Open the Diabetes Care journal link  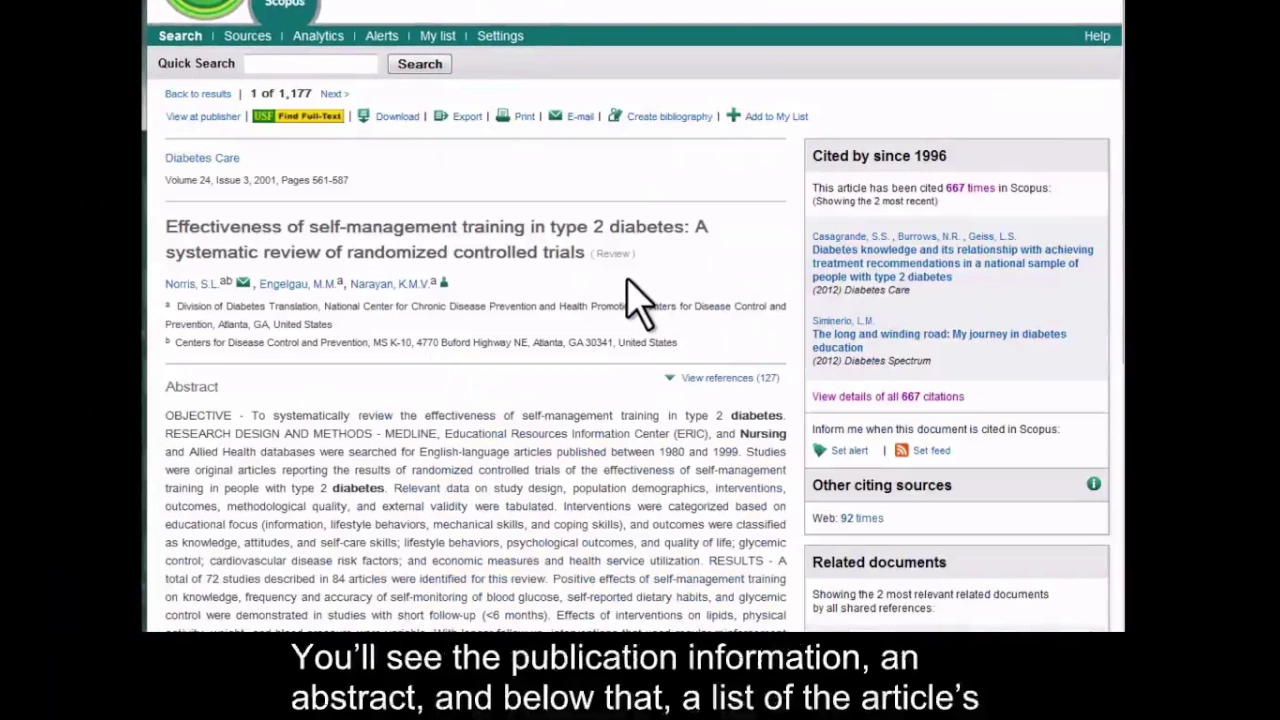coord(202,158)
